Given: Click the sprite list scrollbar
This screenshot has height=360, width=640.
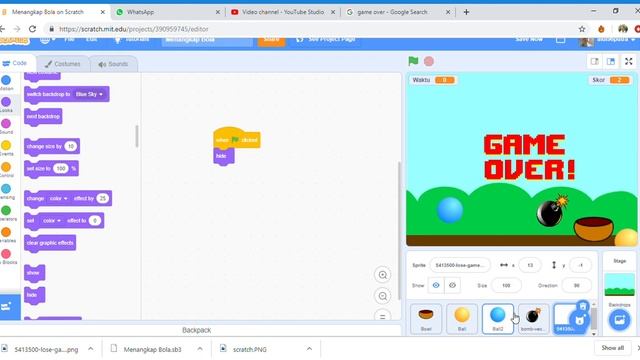Looking at the screenshot, I should click(x=594, y=318).
